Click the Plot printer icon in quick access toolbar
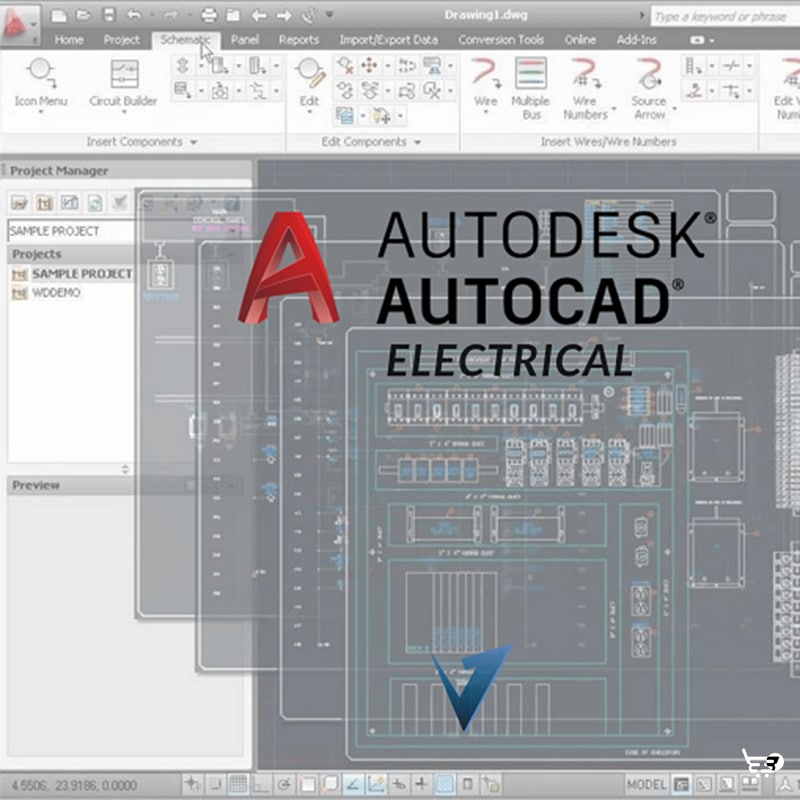This screenshot has width=800, height=800. [x=209, y=15]
